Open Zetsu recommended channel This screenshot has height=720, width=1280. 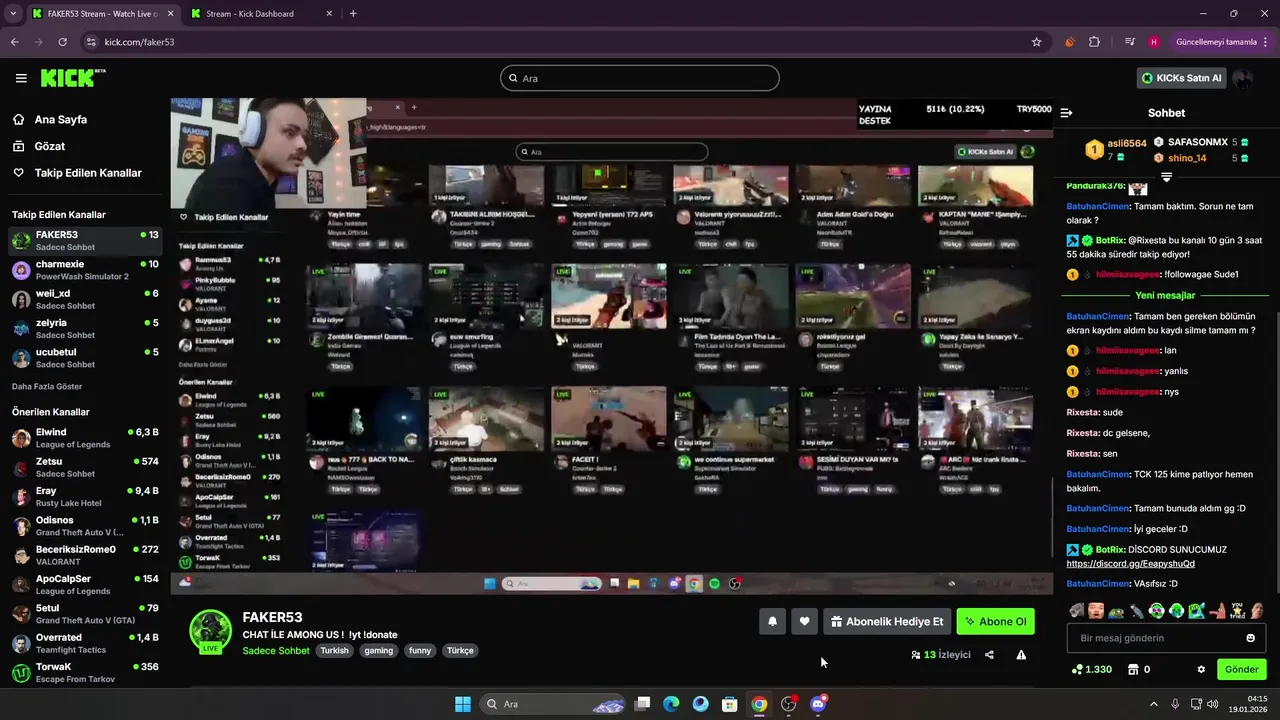pyautogui.click(x=85, y=467)
